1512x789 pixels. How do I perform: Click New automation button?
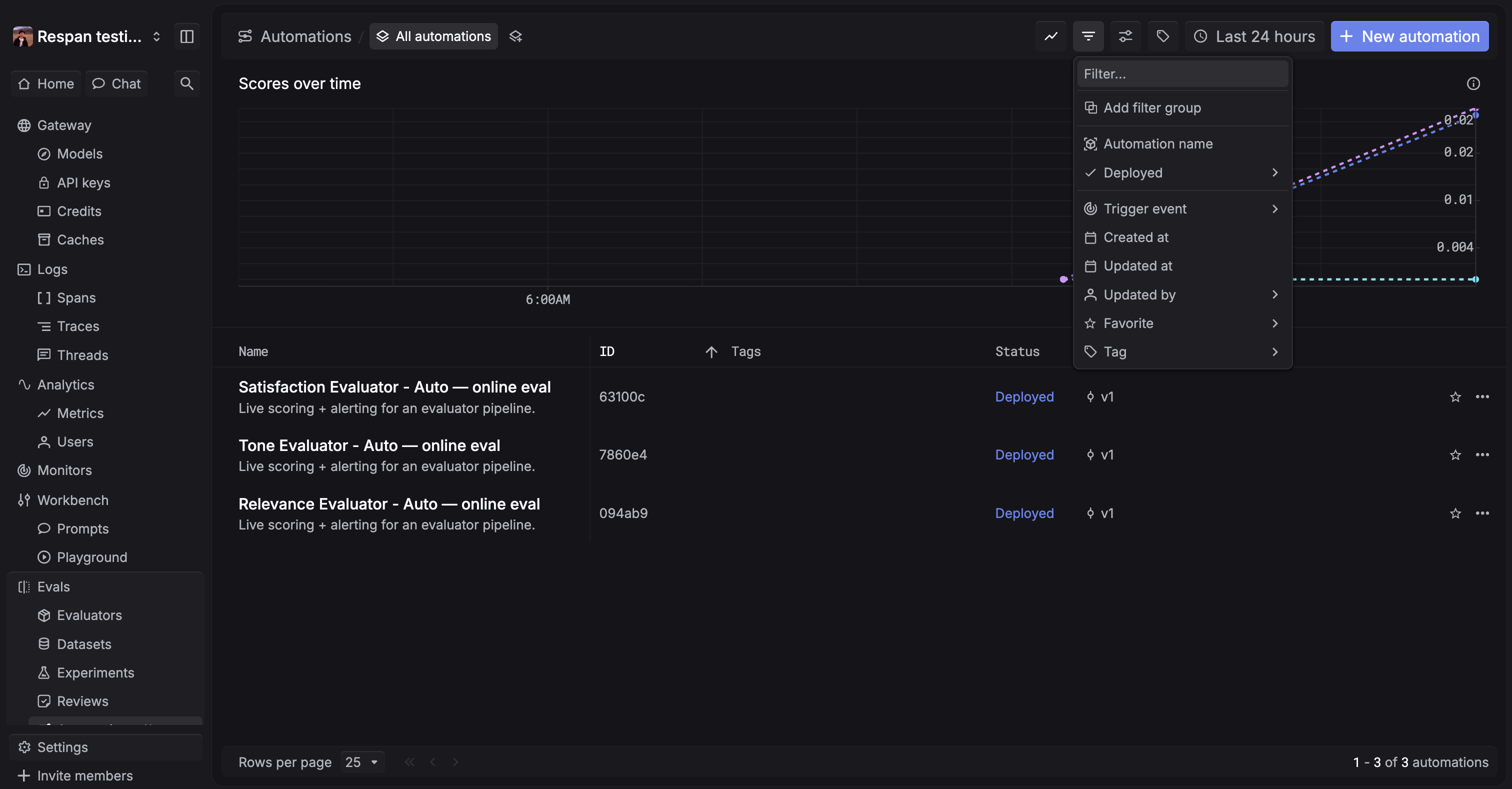1409,36
